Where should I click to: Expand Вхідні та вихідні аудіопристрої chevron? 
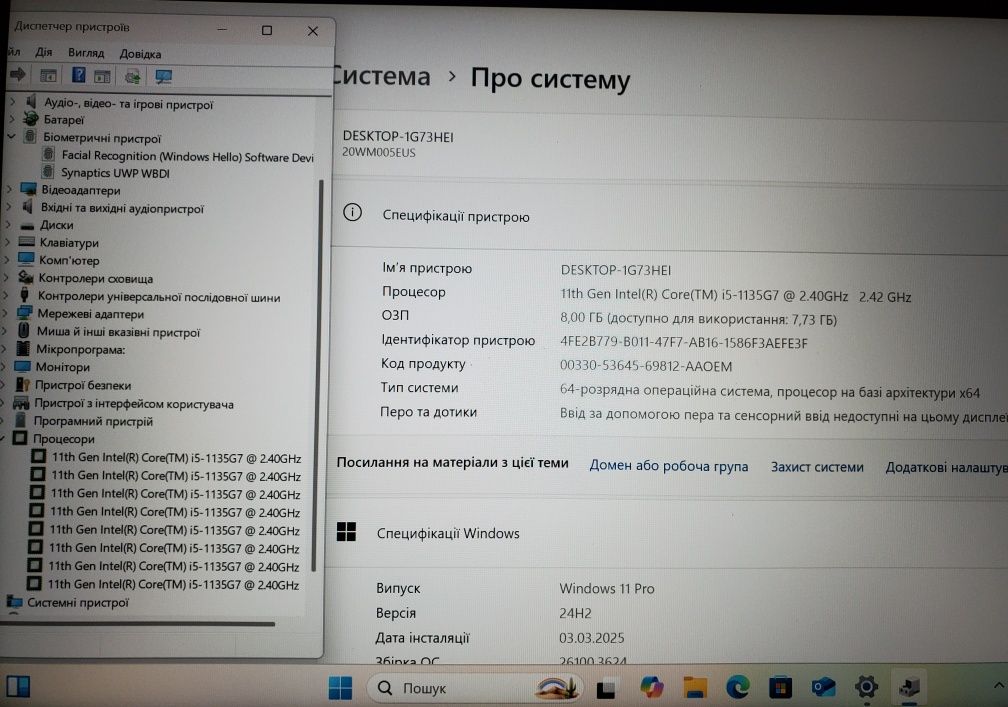9,207
